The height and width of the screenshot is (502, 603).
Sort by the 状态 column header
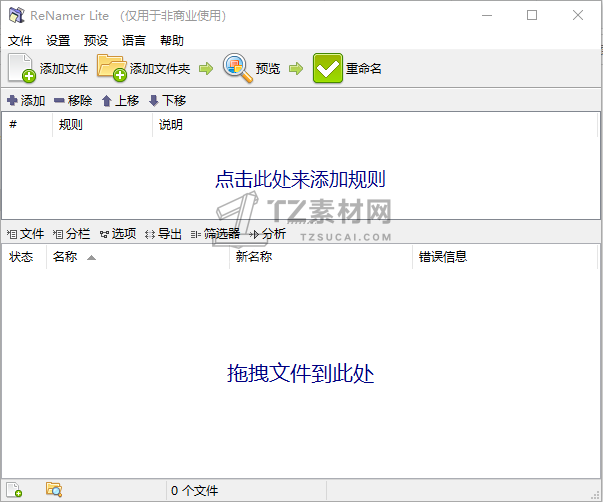pos(25,257)
